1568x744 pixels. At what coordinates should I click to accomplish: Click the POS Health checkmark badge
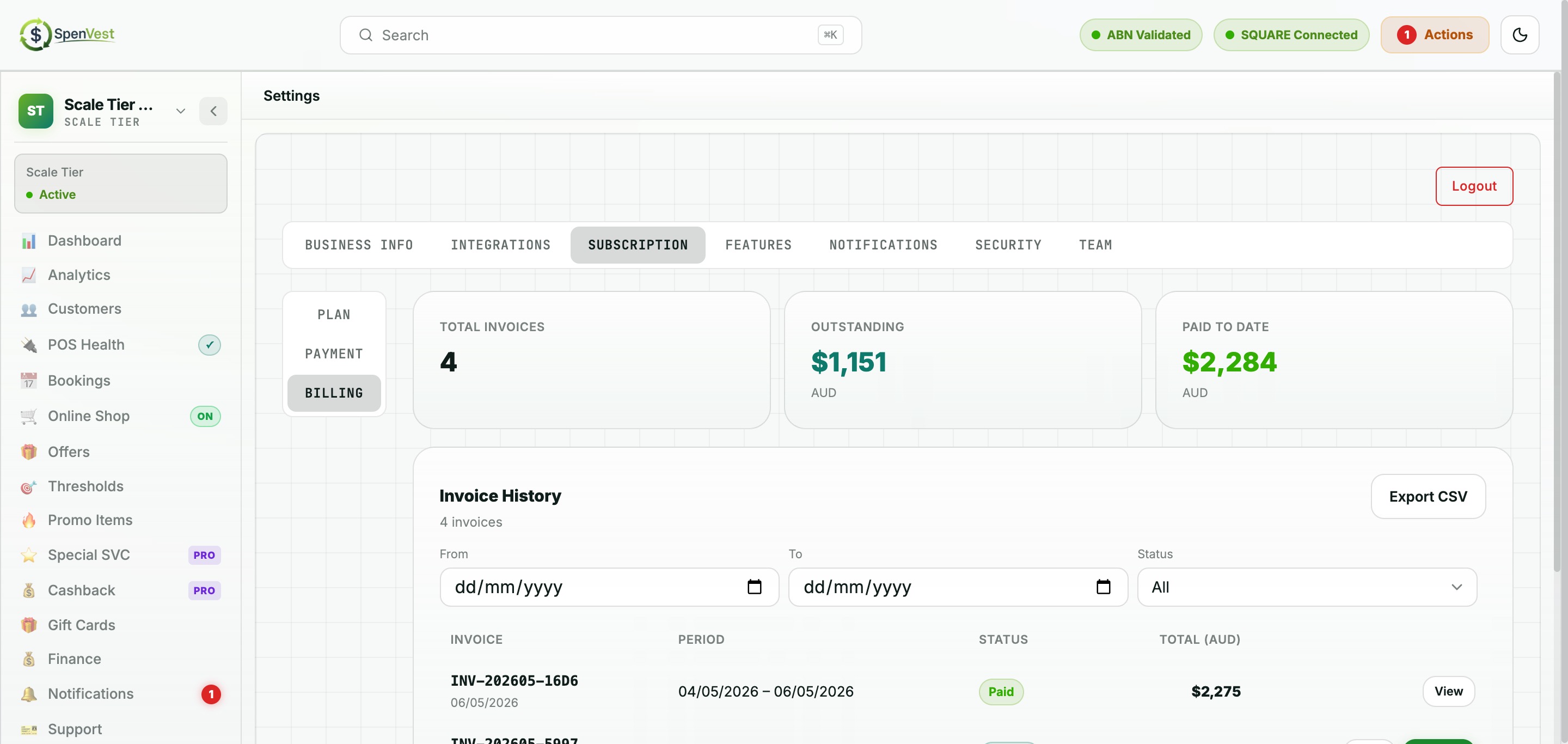click(x=210, y=345)
